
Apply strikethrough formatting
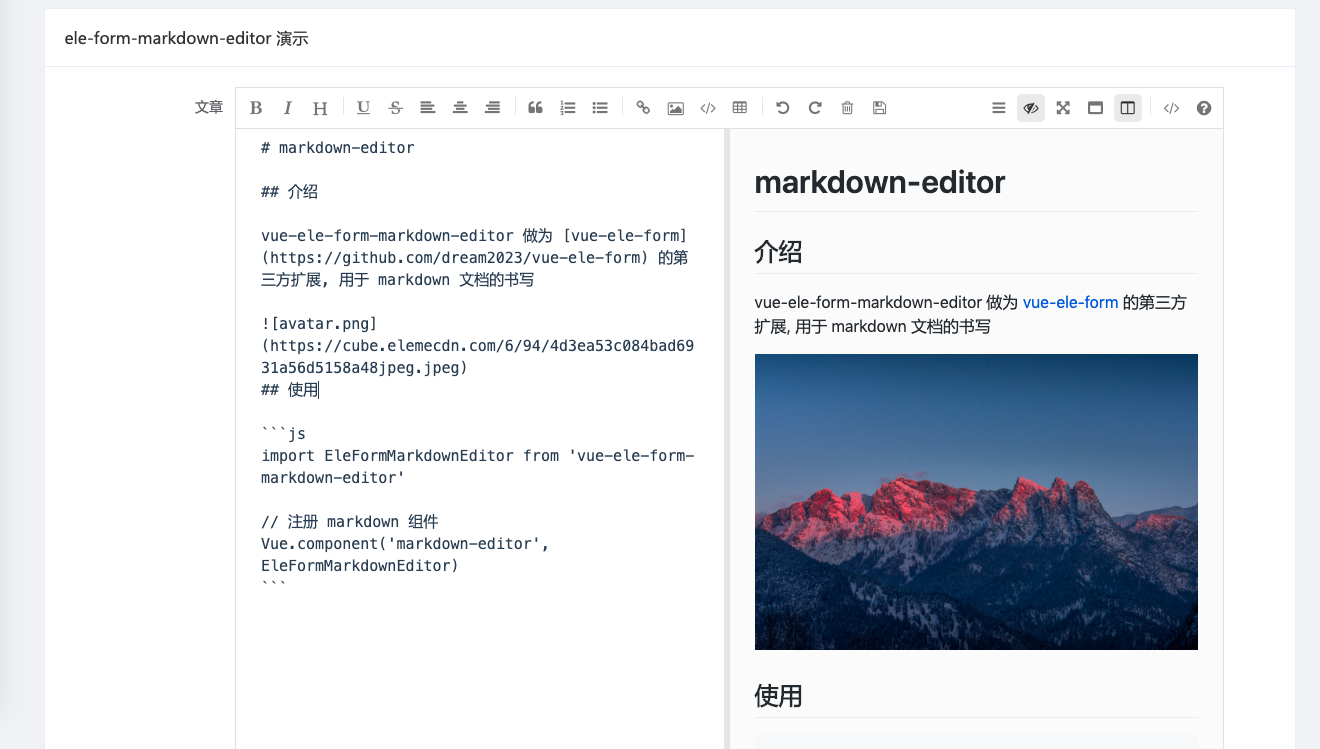[395, 108]
